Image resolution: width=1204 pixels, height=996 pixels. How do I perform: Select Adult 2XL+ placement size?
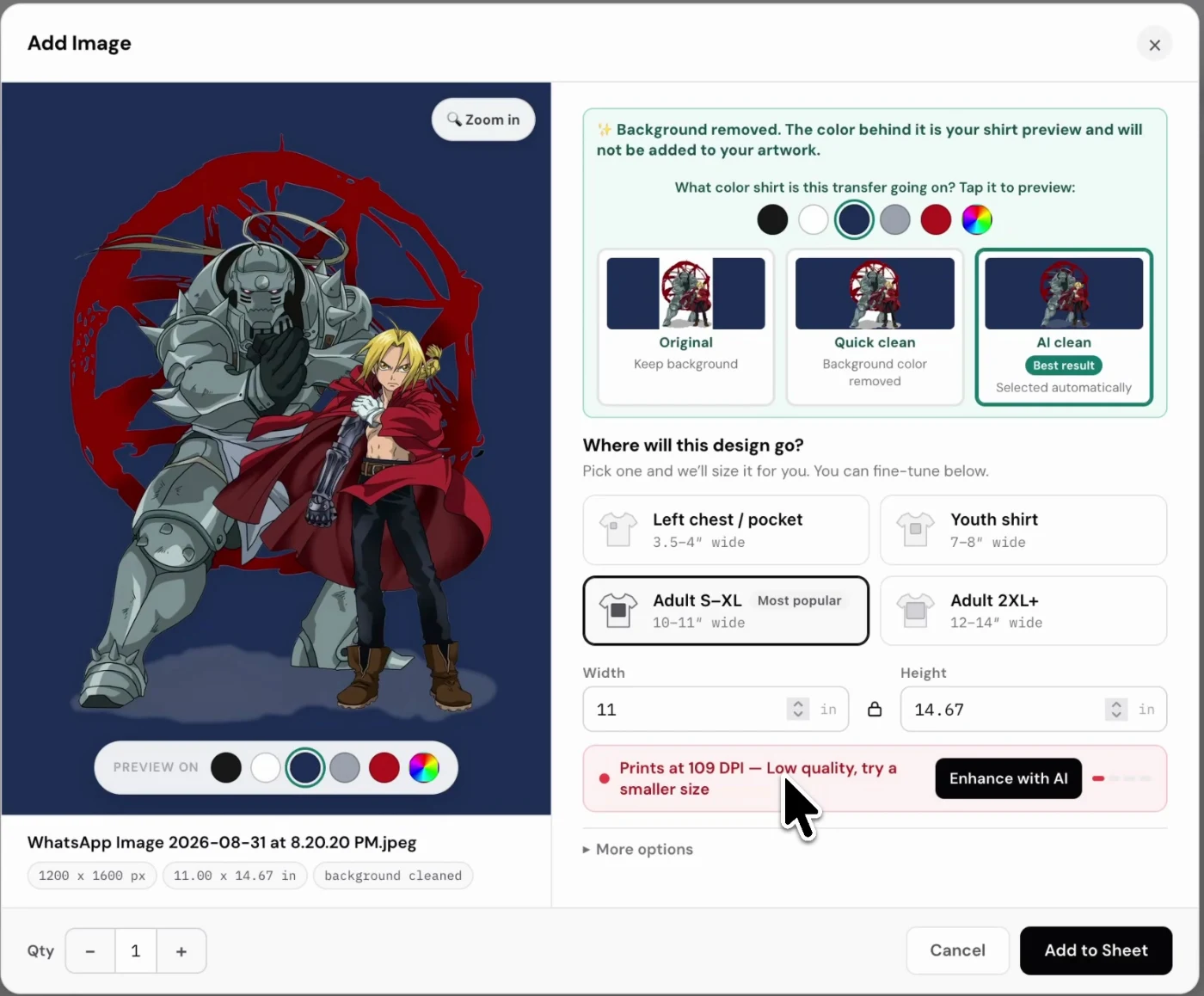point(1023,611)
